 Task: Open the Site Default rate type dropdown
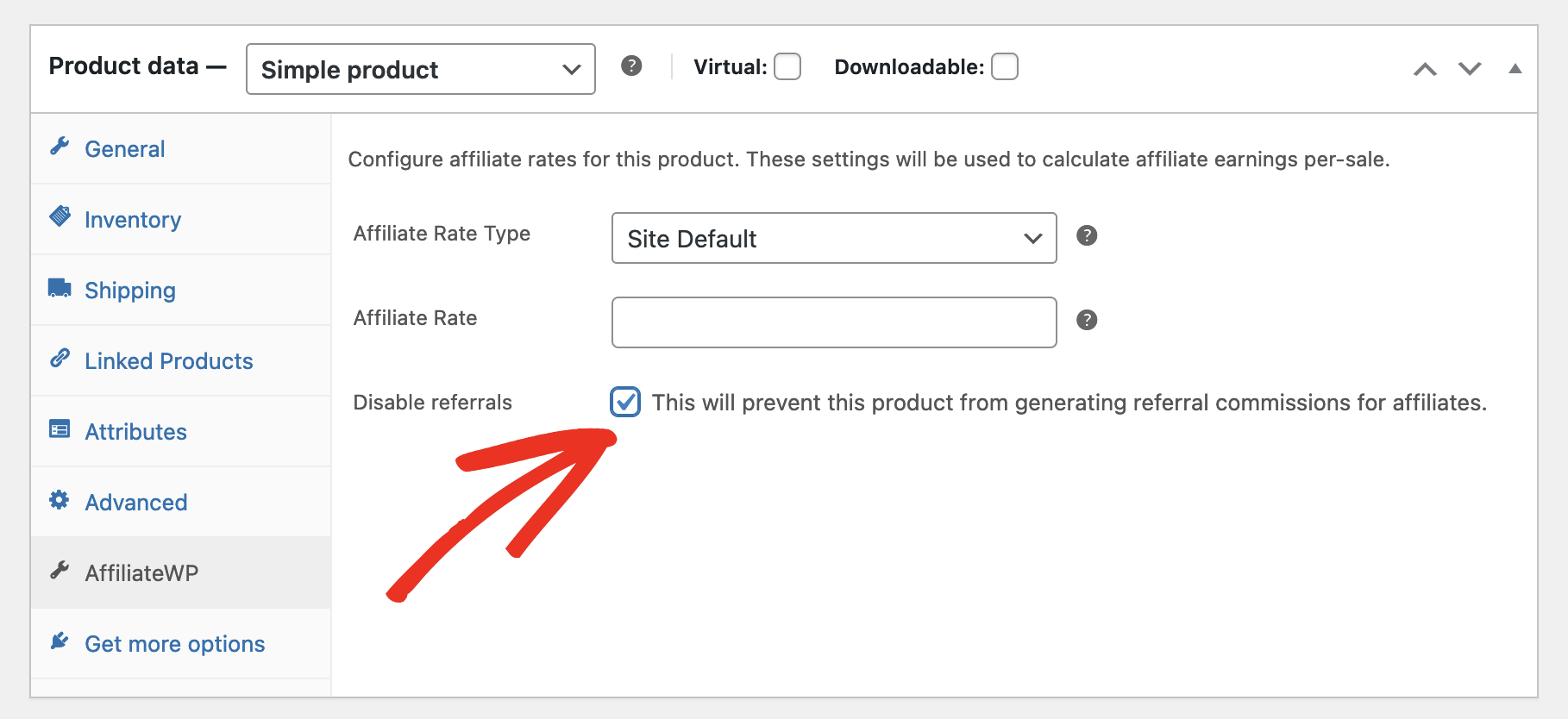834,238
